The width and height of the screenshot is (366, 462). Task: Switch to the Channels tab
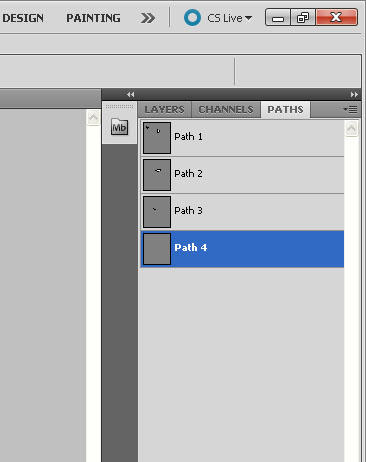[x=226, y=110]
